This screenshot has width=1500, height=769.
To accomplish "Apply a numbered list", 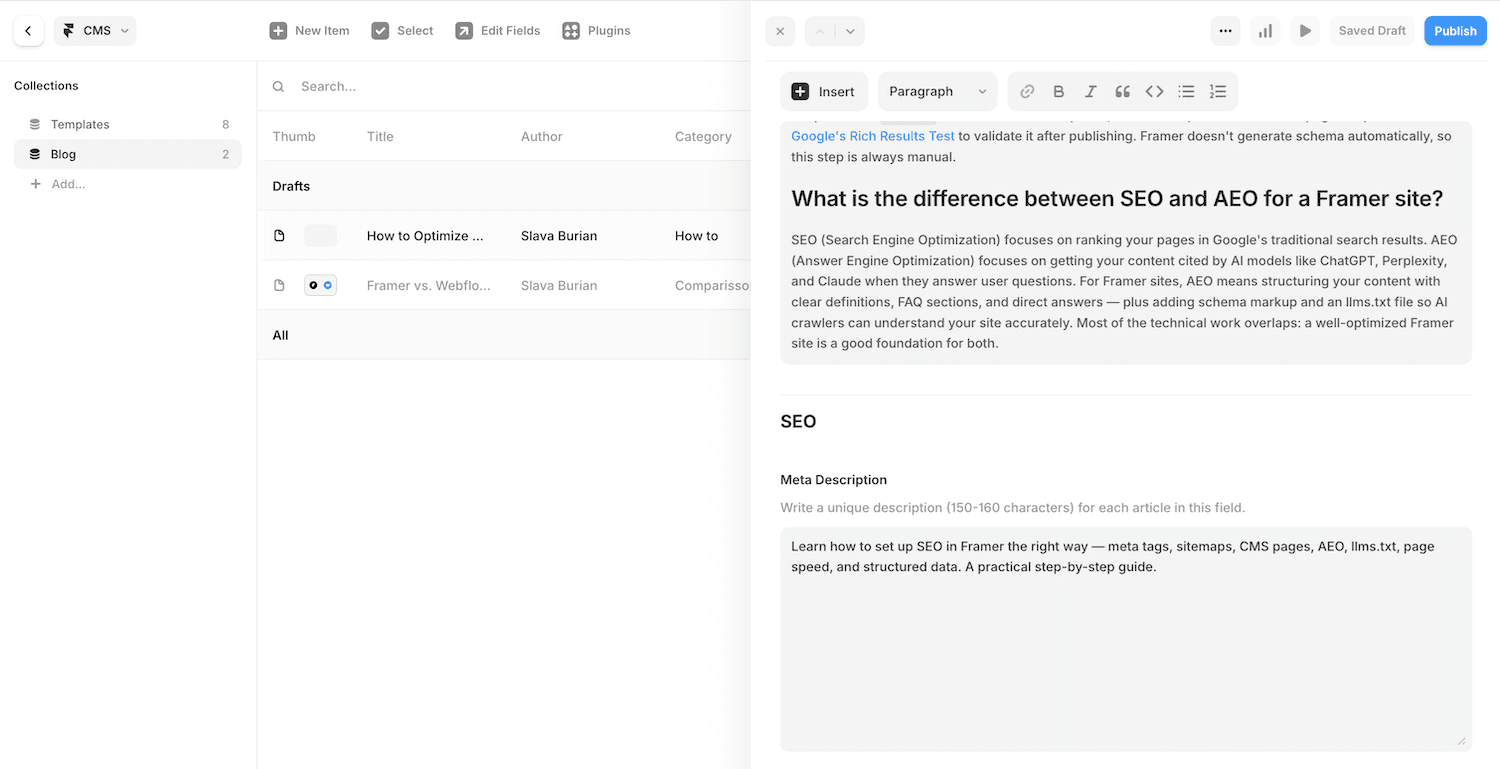I will coord(1218,91).
